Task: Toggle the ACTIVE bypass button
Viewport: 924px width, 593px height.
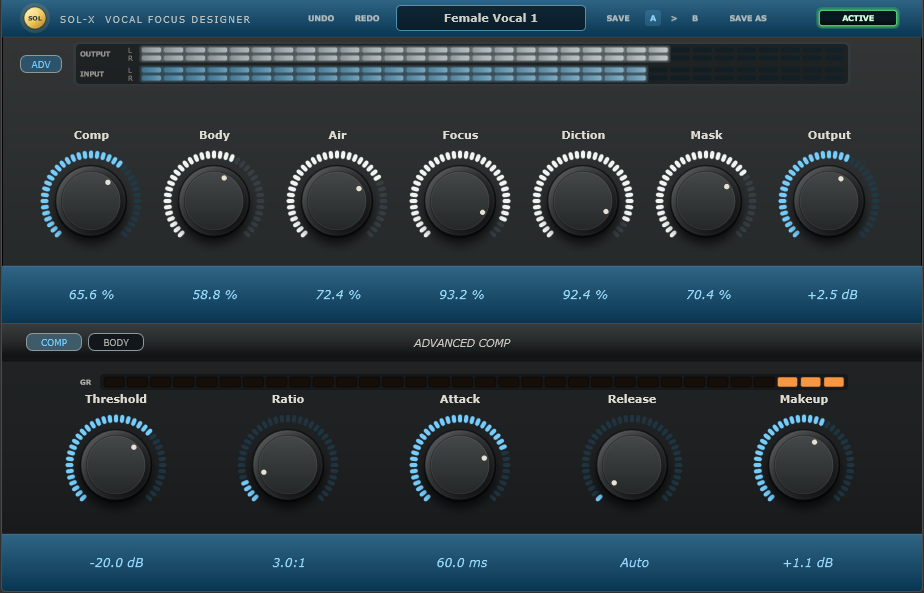Action: [858, 18]
